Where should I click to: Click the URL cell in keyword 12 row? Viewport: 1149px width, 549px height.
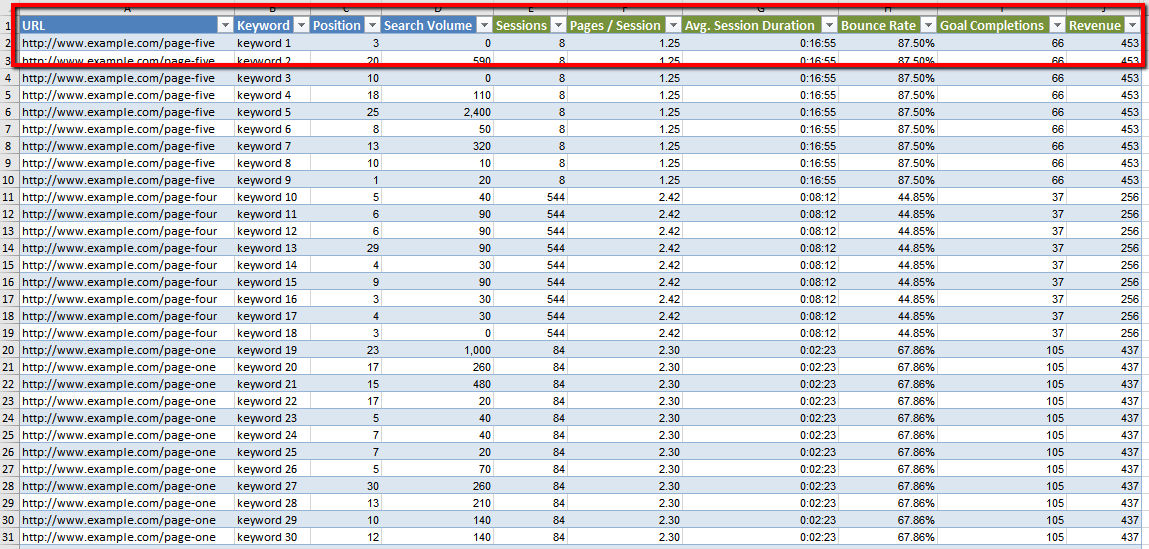pyautogui.click(x=127, y=231)
